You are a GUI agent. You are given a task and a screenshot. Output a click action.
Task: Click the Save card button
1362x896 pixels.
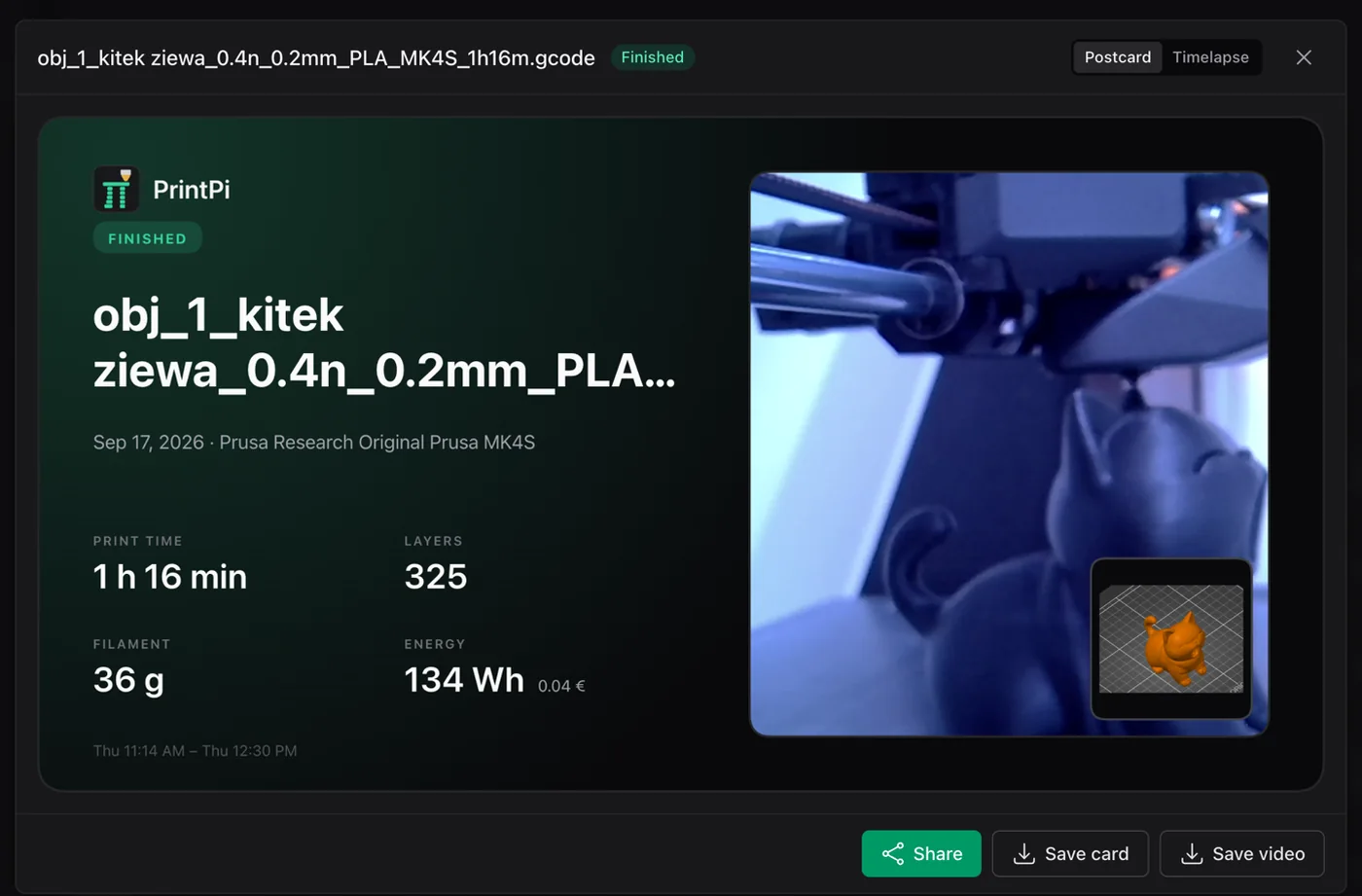point(1070,853)
